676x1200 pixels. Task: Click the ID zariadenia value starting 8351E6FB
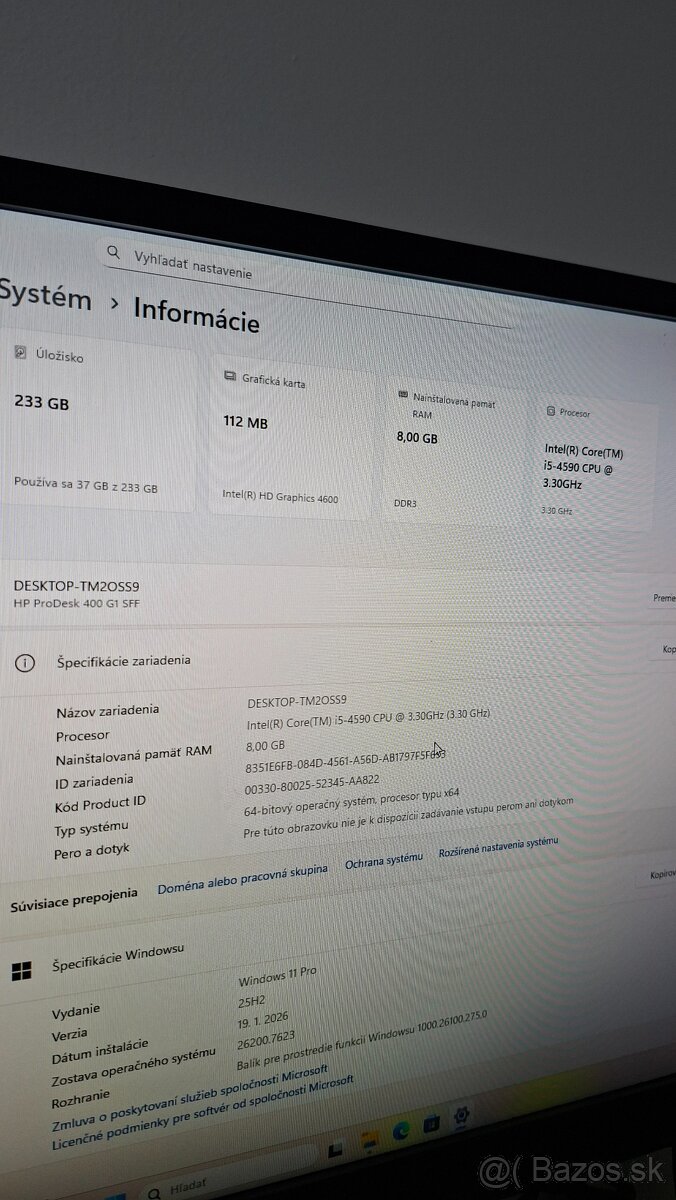[x=345, y=762]
